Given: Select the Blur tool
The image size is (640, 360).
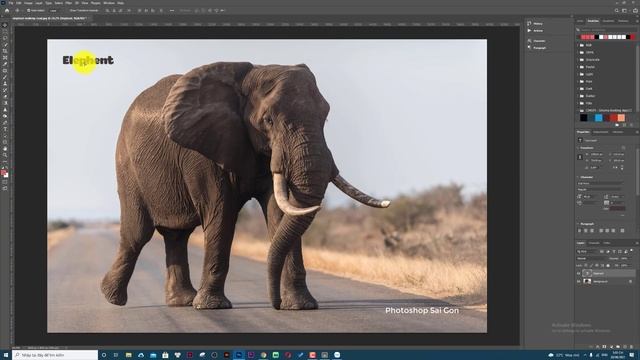Looking at the screenshot, I should point(5,110).
